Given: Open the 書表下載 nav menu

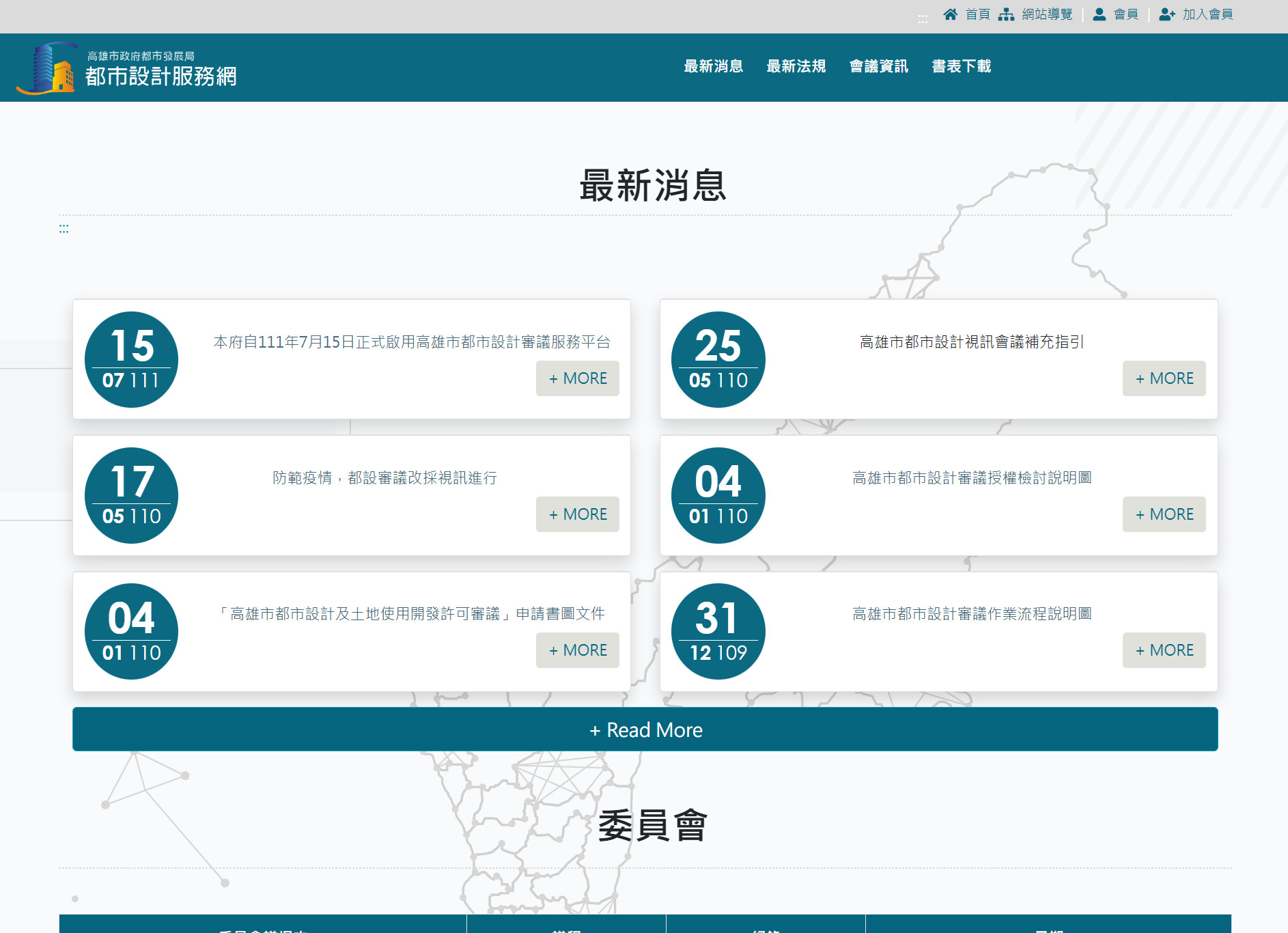Looking at the screenshot, I should 961,66.
